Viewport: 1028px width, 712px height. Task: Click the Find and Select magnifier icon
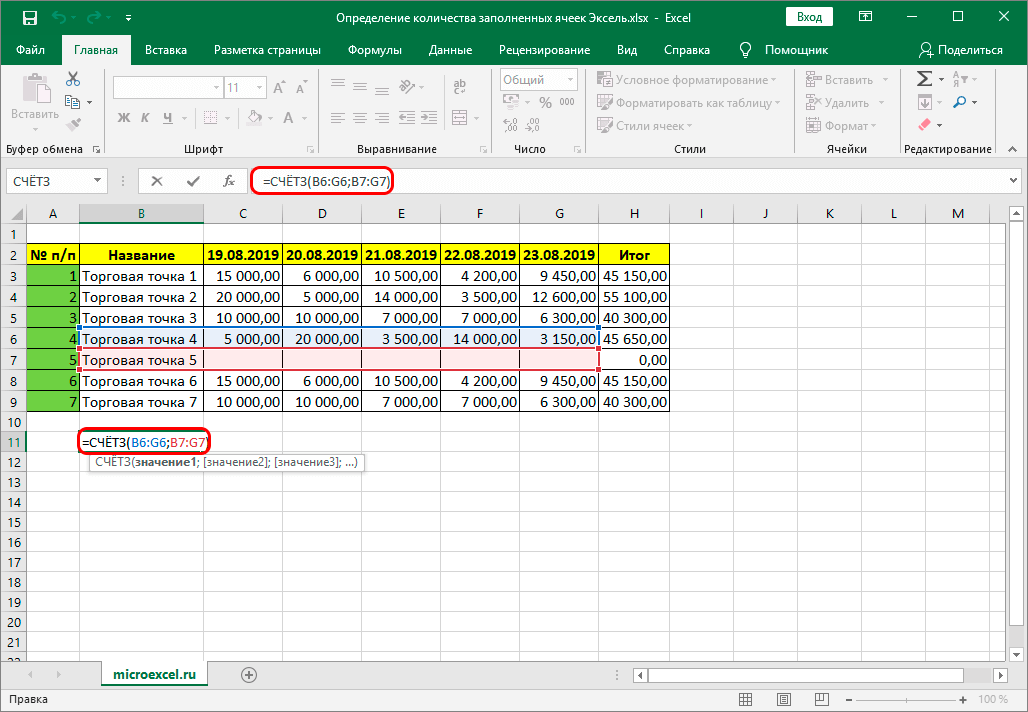pyautogui.click(x=960, y=102)
